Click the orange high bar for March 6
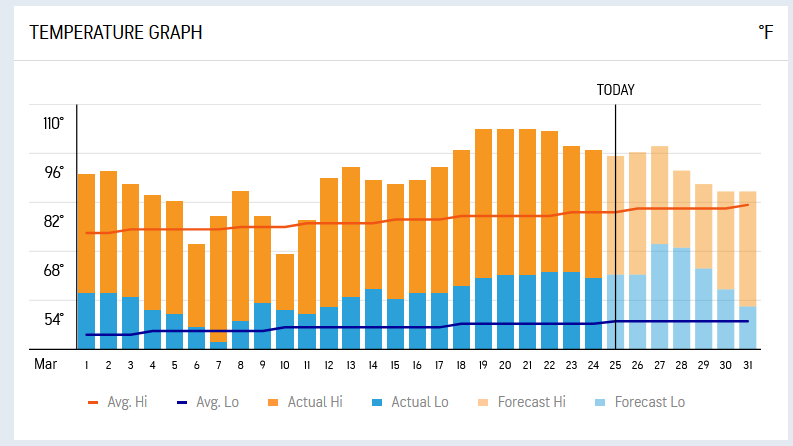Viewport: 793px width, 446px height. click(197, 286)
